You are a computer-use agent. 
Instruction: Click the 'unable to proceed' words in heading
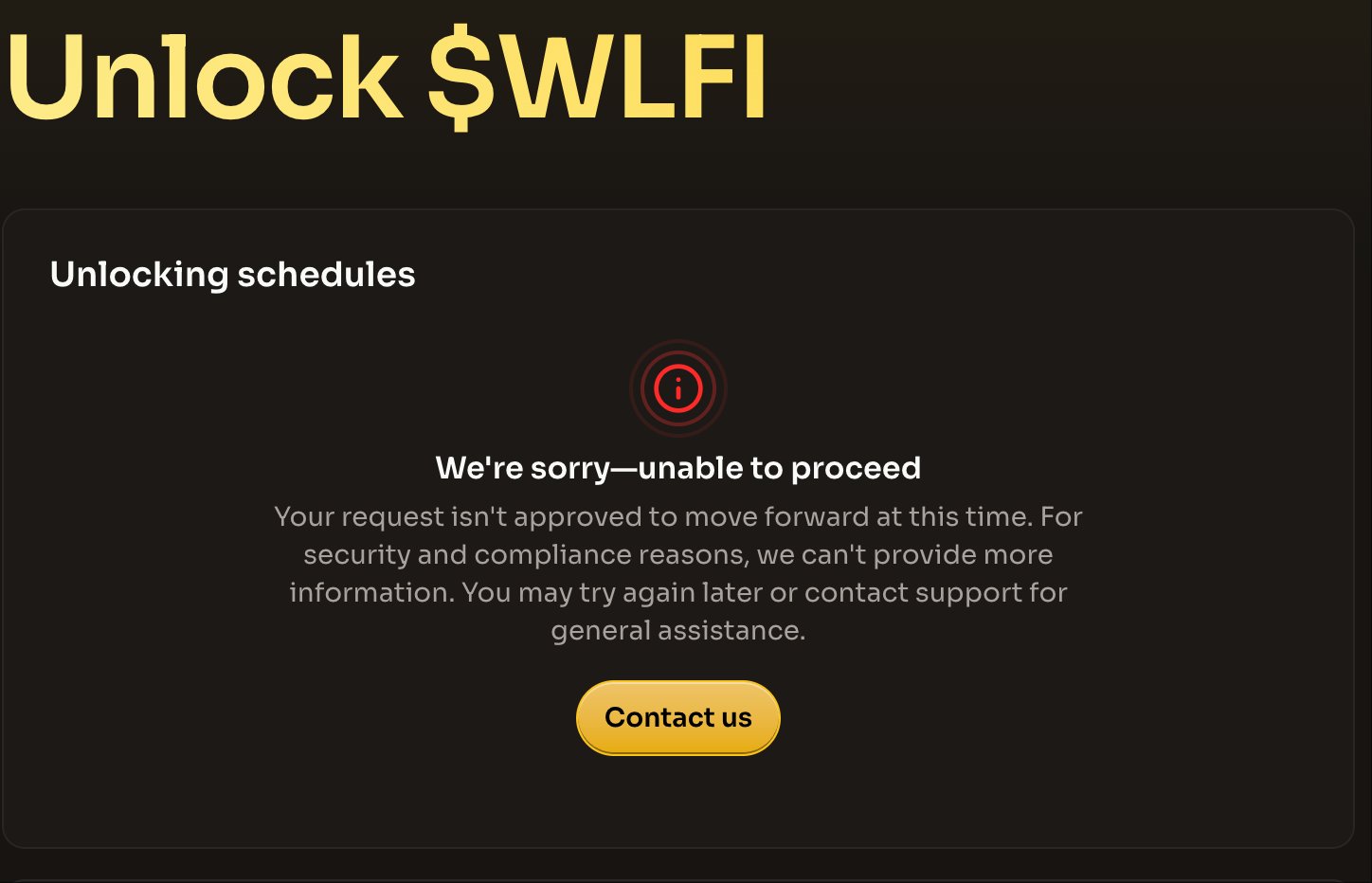tap(780, 468)
